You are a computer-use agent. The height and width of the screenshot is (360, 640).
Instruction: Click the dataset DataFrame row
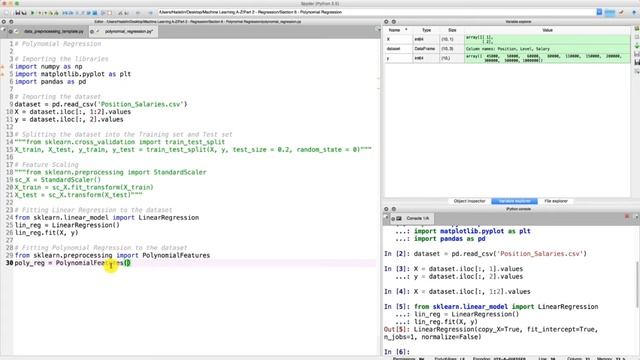[507, 49]
